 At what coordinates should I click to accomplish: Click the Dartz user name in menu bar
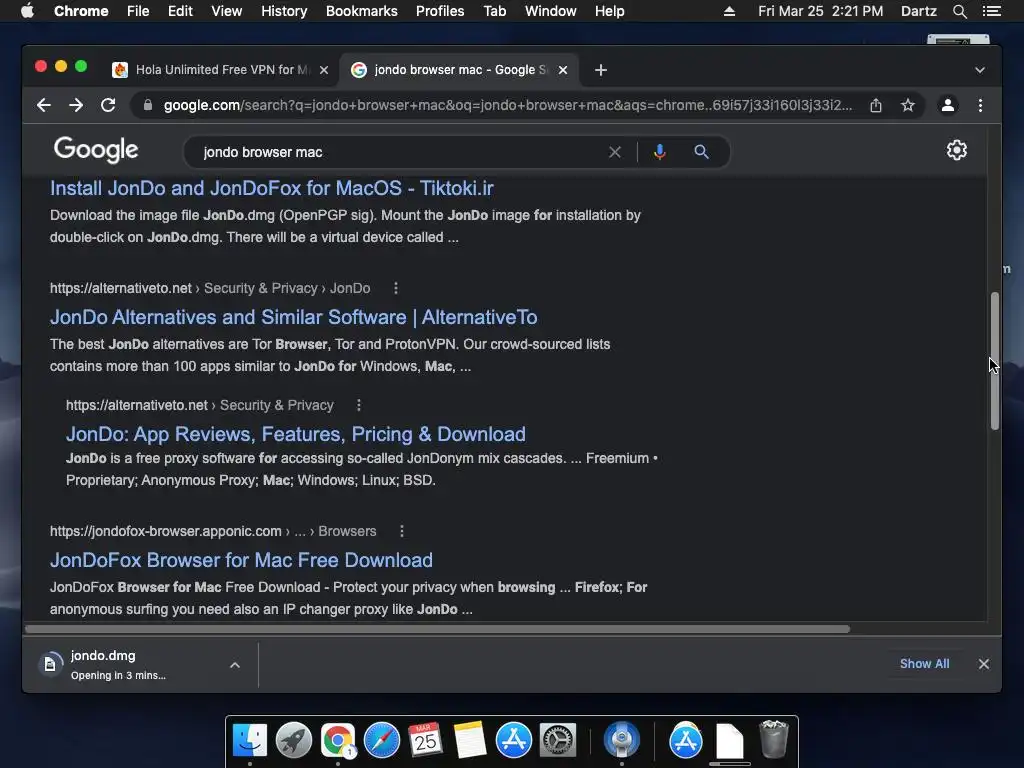(918, 11)
